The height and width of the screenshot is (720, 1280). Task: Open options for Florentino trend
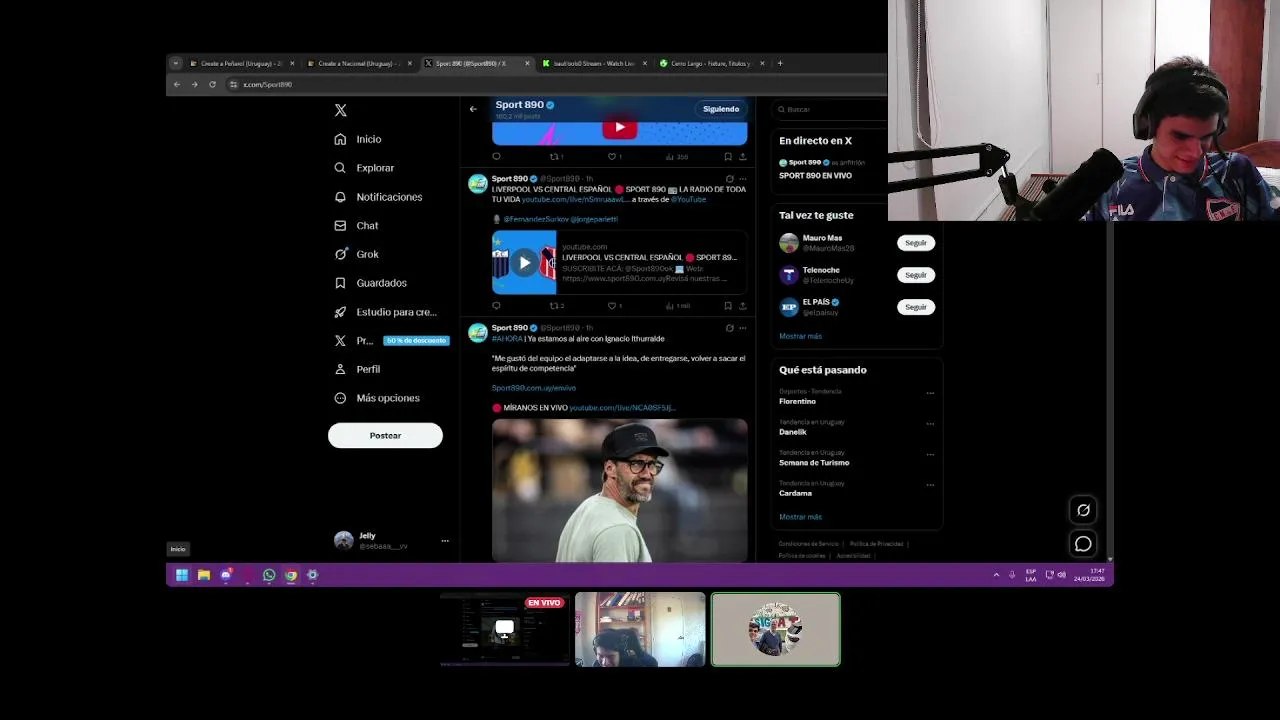pos(930,393)
